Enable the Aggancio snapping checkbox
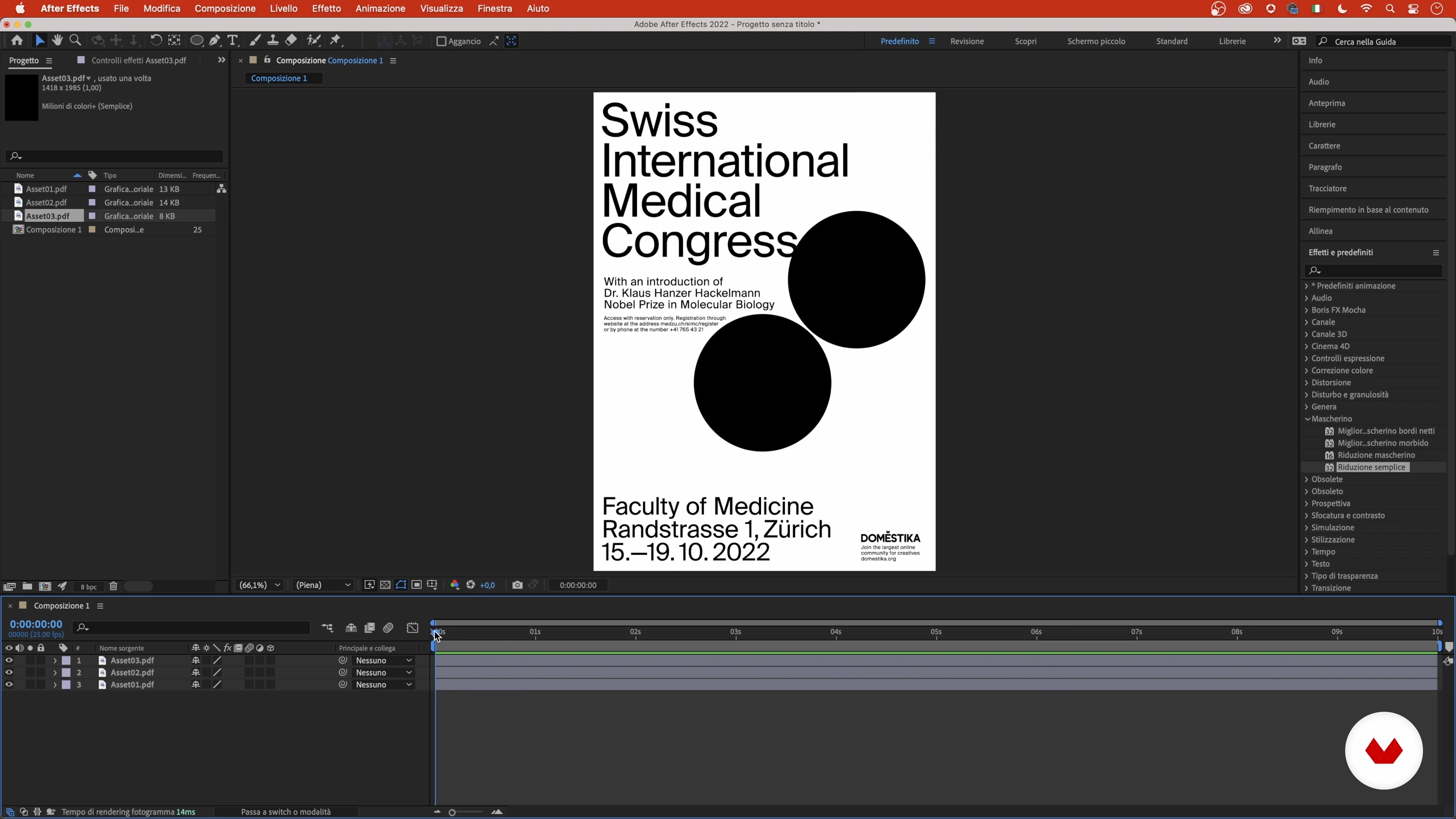 (x=441, y=41)
